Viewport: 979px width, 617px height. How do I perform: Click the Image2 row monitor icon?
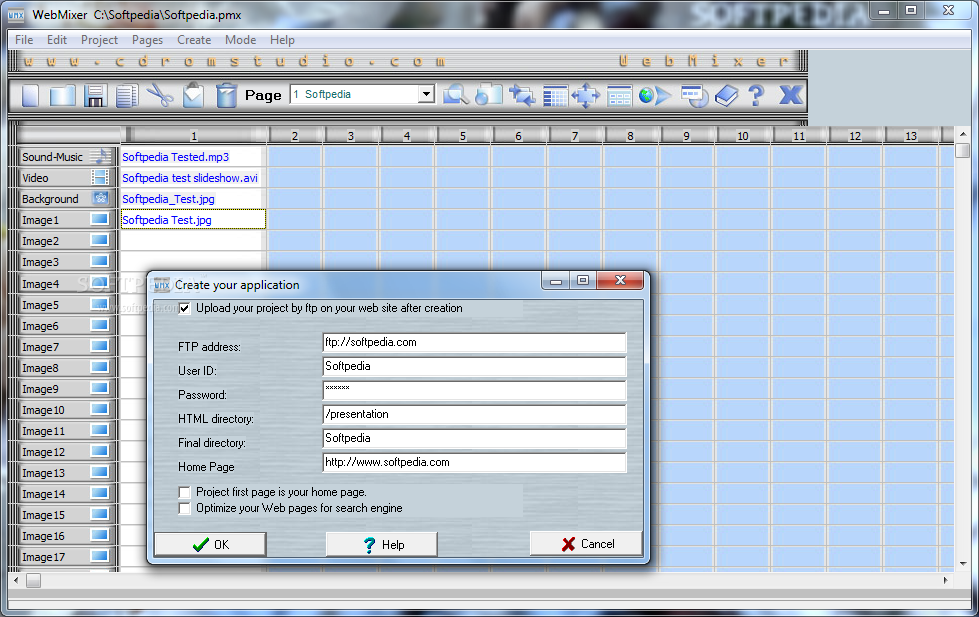99,240
